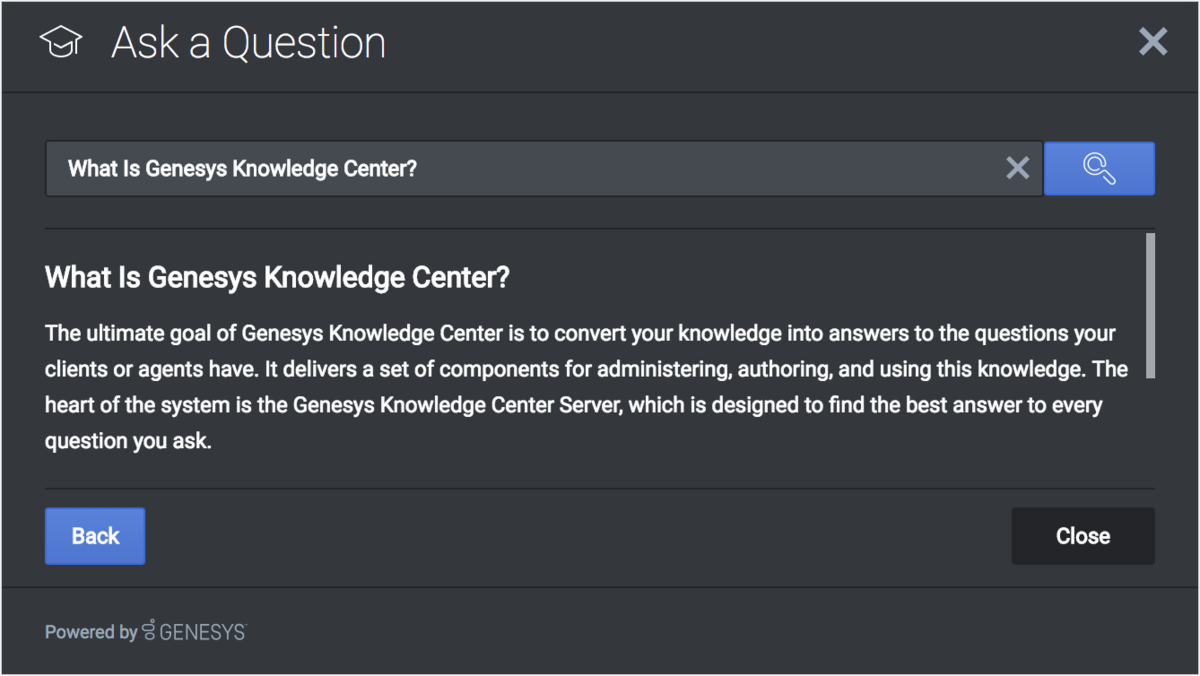This screenshot has height=676, width=1200.
Task: Click the paragraph line starting "The ultimate goal"
Action: [x=580, y=332]
